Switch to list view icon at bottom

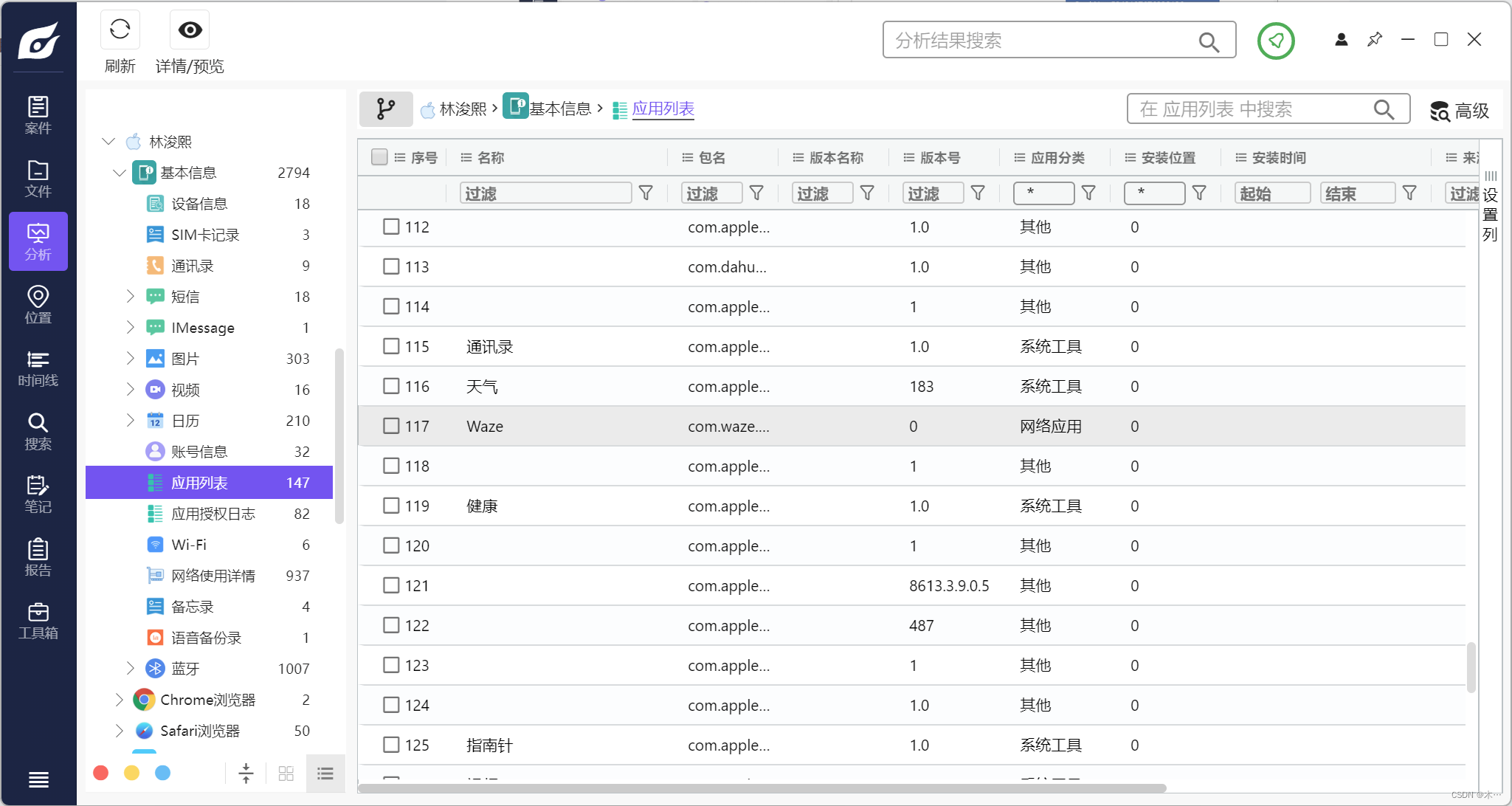[x=325, y=773]
